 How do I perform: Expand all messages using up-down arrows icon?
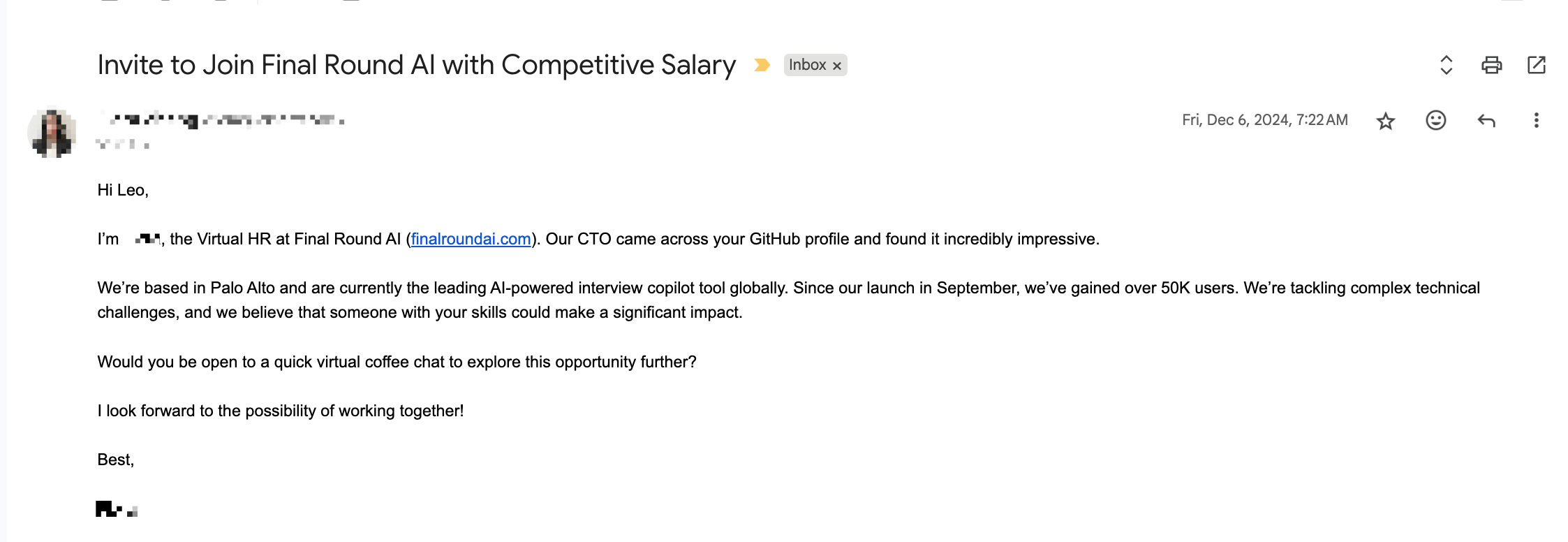(1447, 65)
